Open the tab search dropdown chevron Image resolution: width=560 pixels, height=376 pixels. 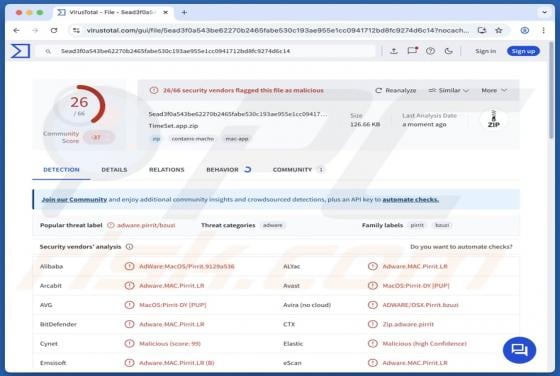[544, 12]
